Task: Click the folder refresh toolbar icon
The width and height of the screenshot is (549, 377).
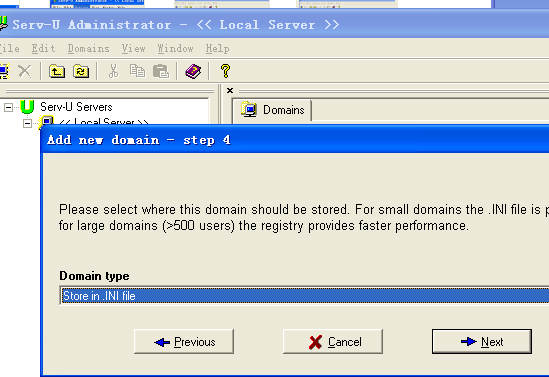Action: [81, 71]
